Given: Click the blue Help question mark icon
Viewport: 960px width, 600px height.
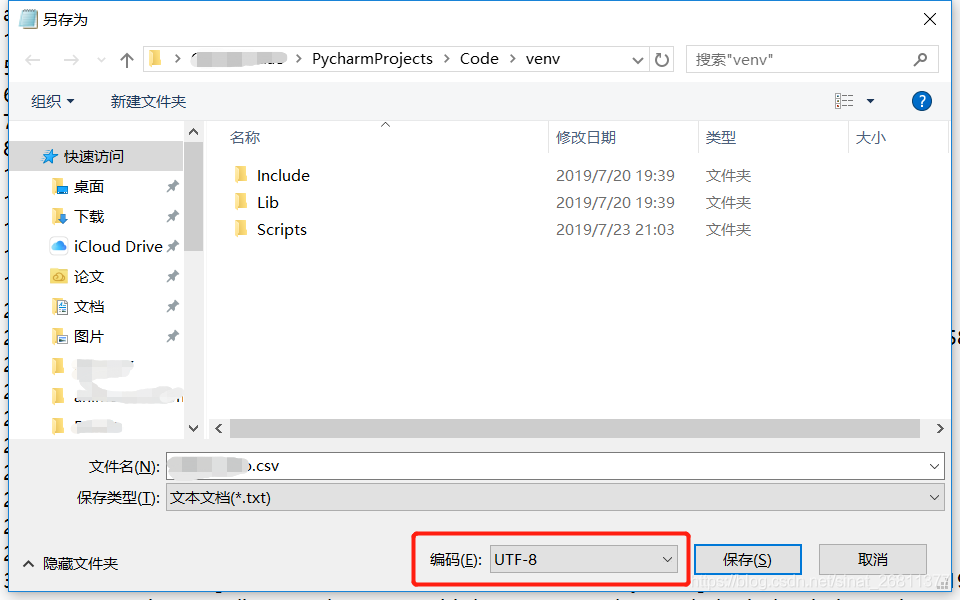Looking at the screenshot, I should click(x=921, y=100).
